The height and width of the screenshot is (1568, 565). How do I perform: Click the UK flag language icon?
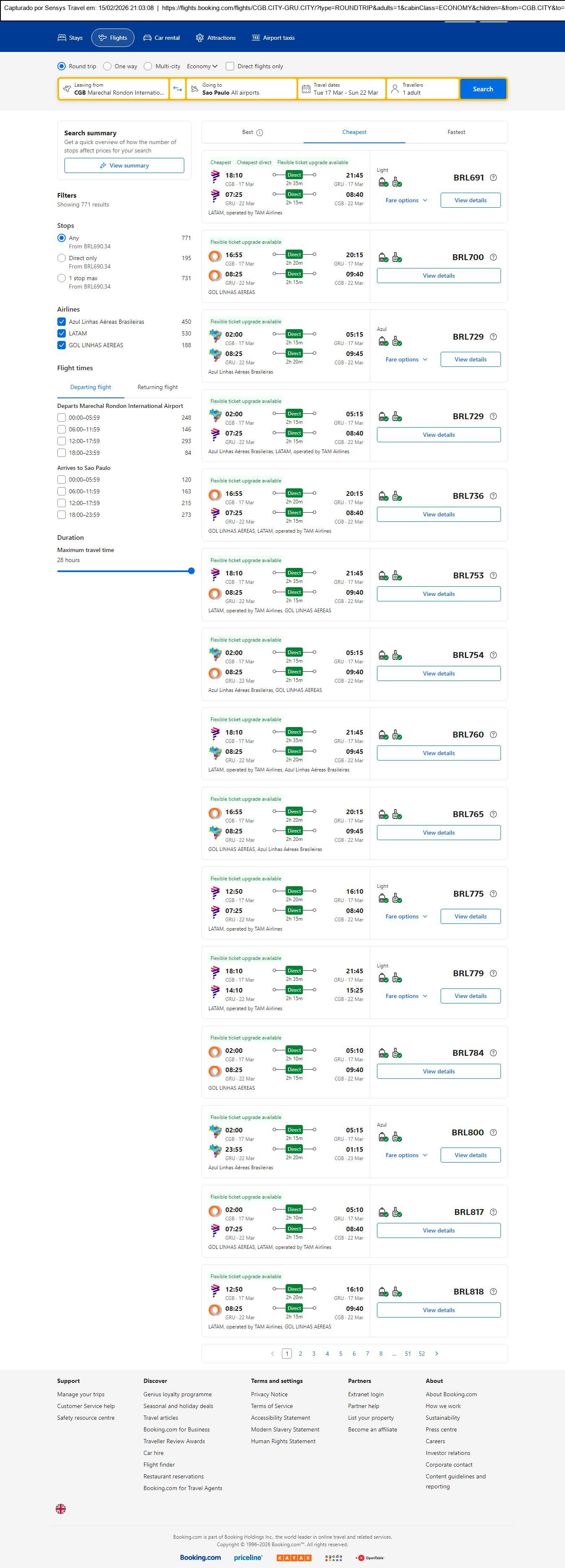click(x=61, y=1509)
